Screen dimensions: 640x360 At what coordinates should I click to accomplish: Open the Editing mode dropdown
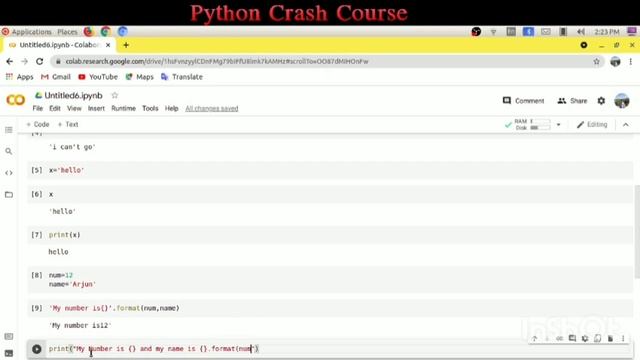[592, 124]
